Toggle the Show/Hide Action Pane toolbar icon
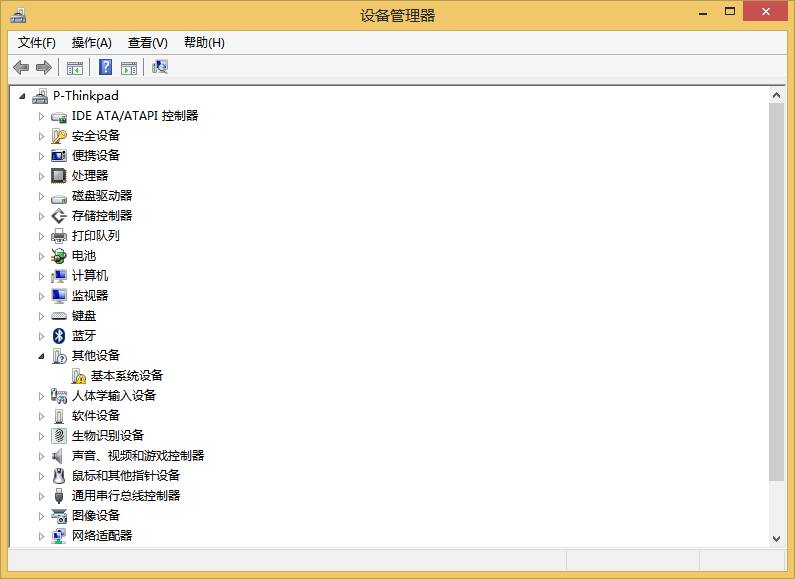Viewport: 795px width, 579px height. click(x=129, y=67)
